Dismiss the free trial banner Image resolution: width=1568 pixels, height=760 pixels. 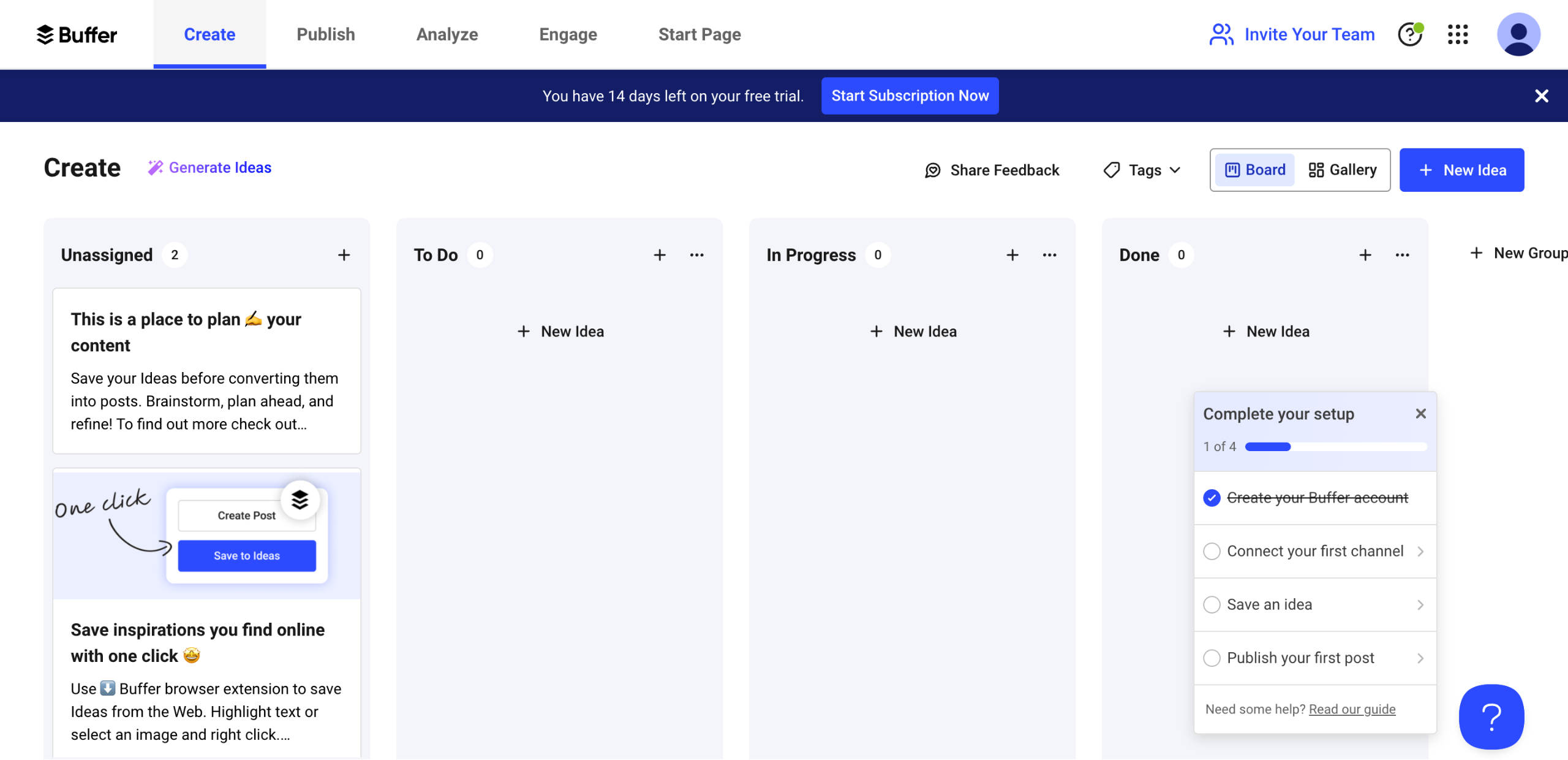(x=1541, y=96)
